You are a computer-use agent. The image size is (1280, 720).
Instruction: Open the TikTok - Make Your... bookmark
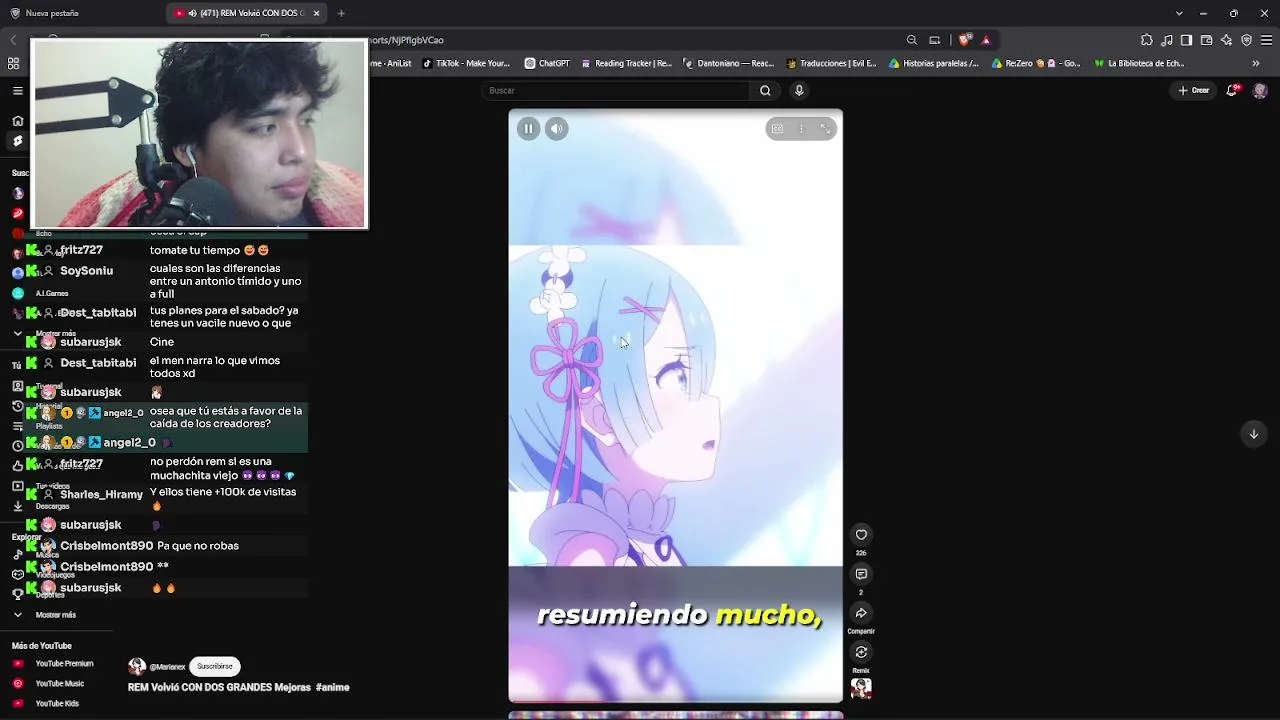(466, 63)
